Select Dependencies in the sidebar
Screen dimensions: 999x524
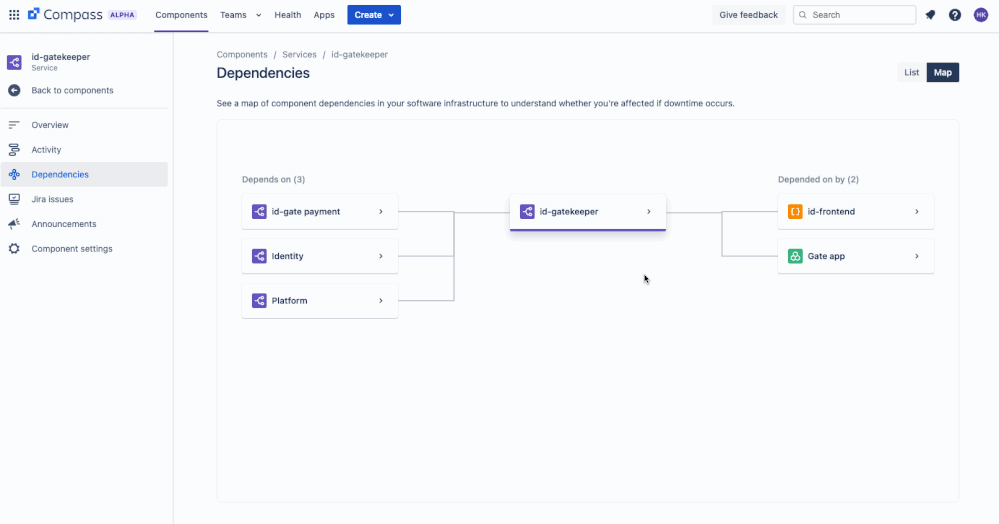(84, 175)
